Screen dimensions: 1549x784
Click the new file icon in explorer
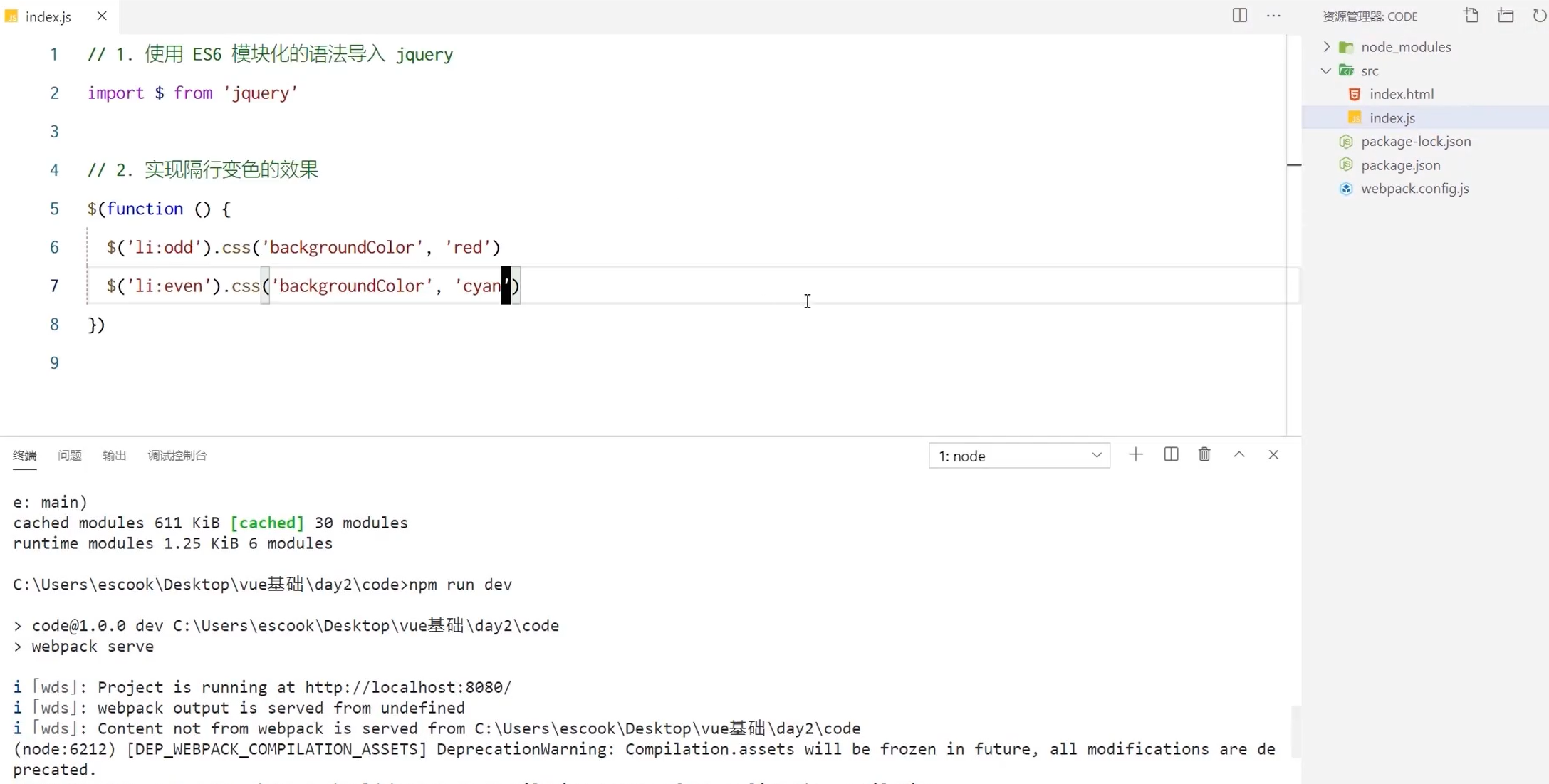coord(1471,16)
